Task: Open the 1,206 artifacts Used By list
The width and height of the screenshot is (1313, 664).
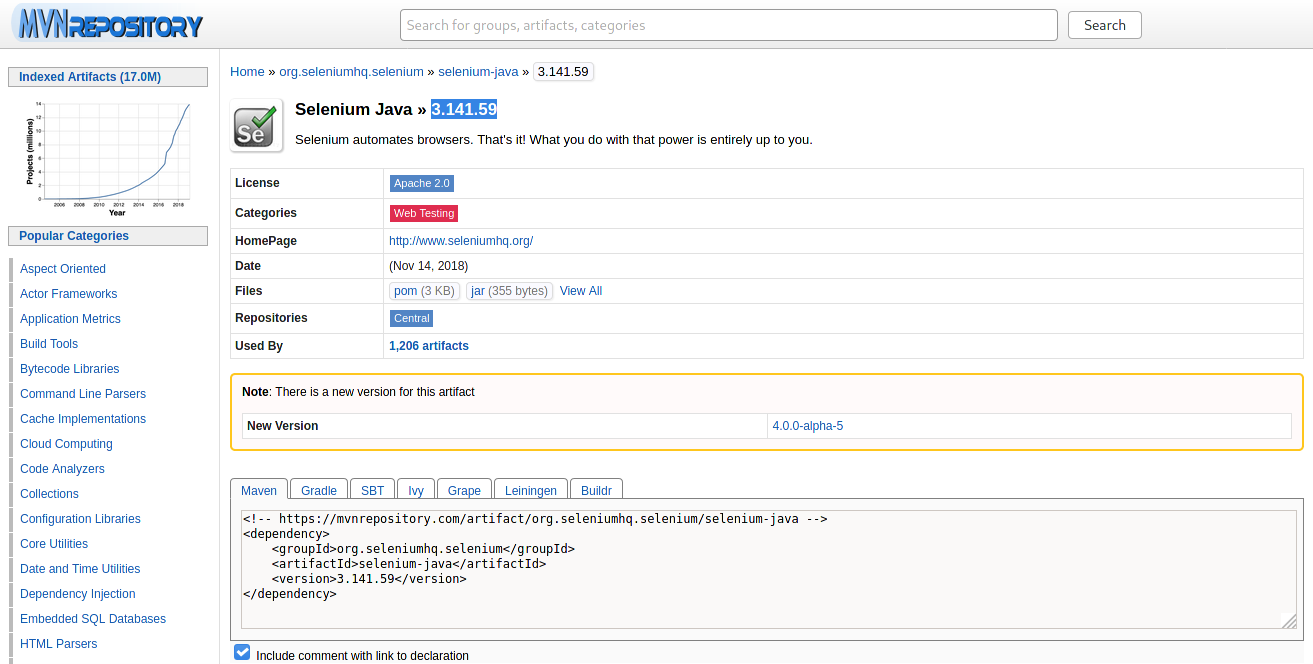Action: click(x=428, y=345)
